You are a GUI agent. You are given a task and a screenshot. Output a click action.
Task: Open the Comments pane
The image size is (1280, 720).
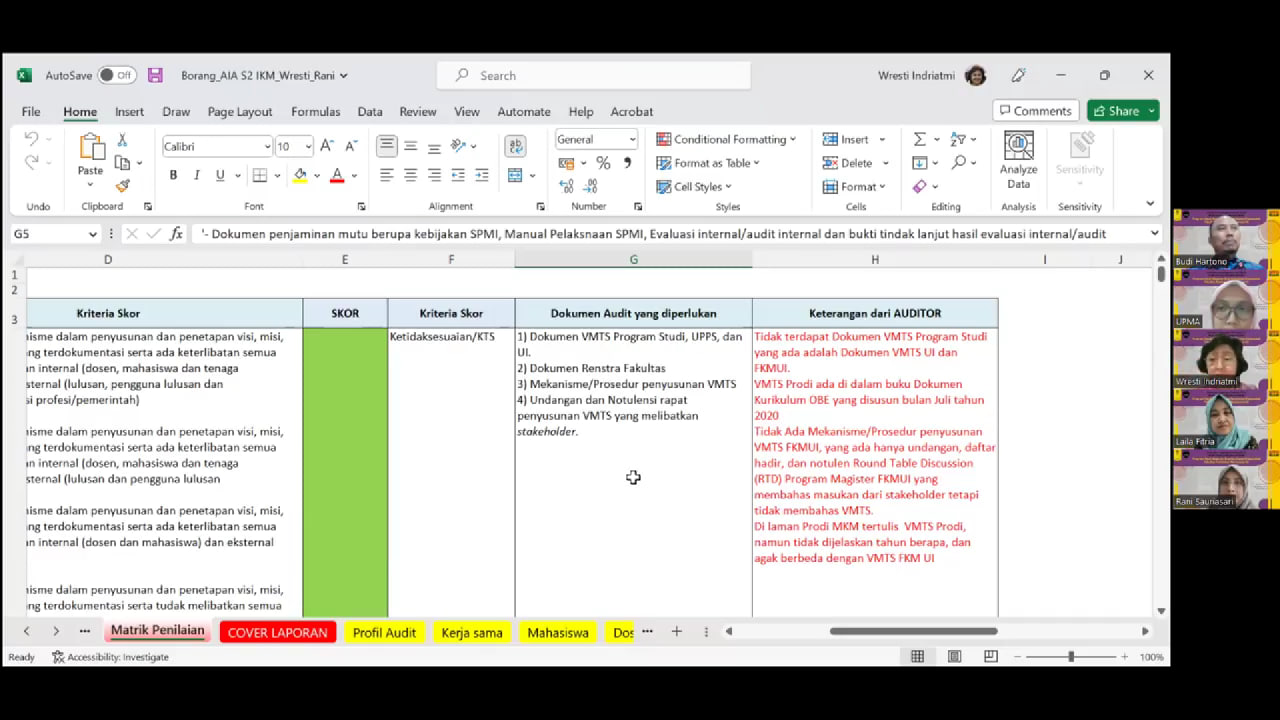tap(1034, 111)
